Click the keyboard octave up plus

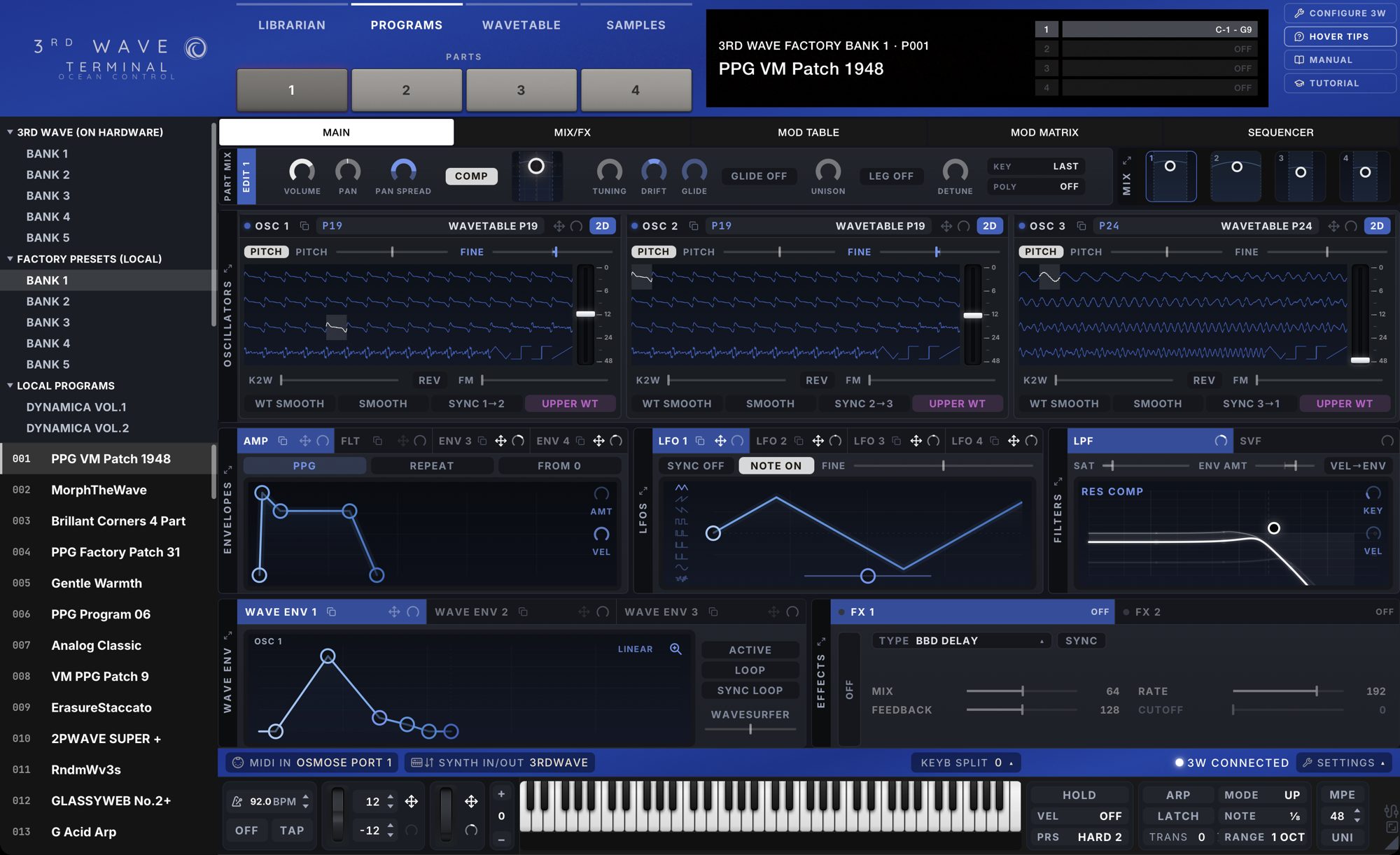[501, 794]
